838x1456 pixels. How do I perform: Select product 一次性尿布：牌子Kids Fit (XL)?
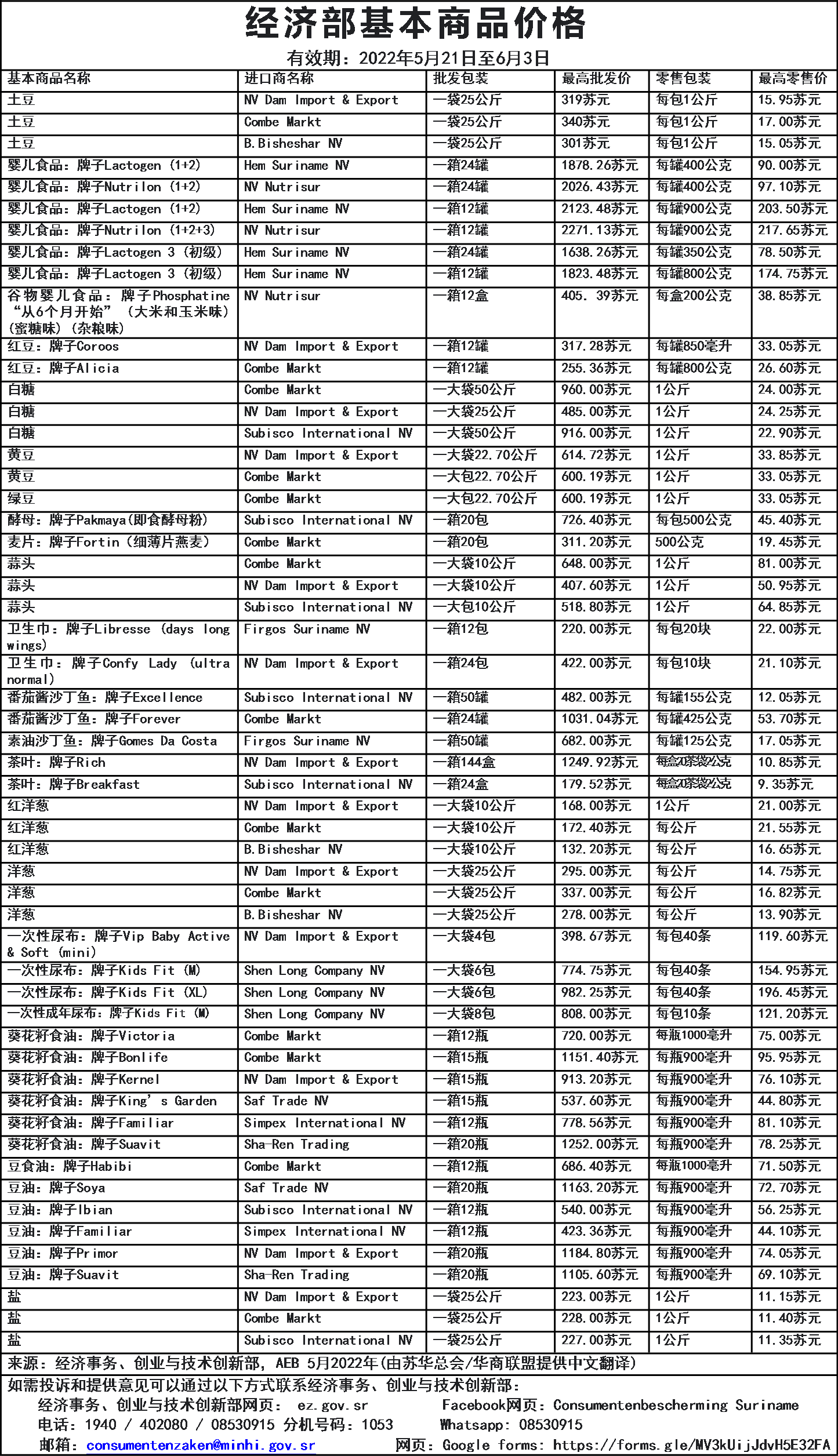pos(107,992)
